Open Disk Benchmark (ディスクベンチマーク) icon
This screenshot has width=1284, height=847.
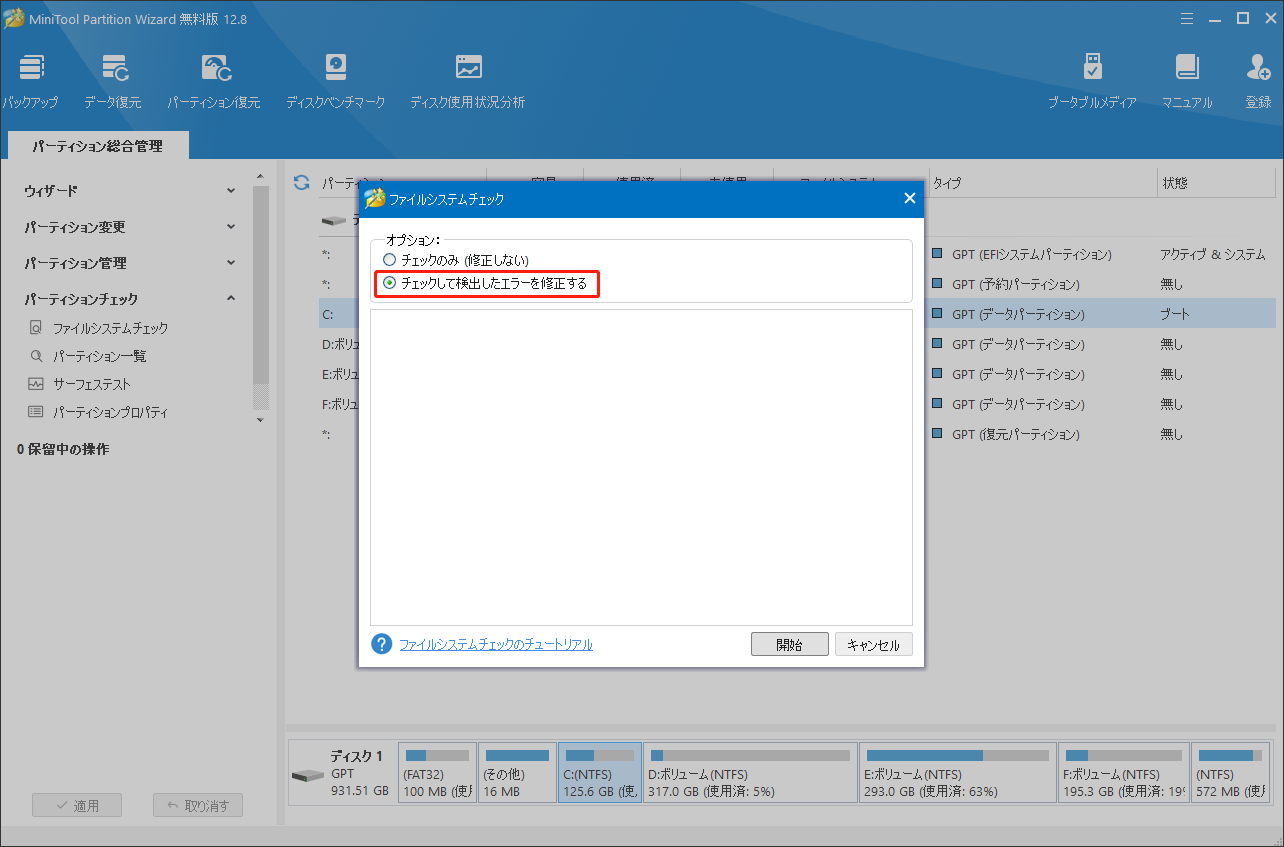pyautogui.click(x=335, y=68)
